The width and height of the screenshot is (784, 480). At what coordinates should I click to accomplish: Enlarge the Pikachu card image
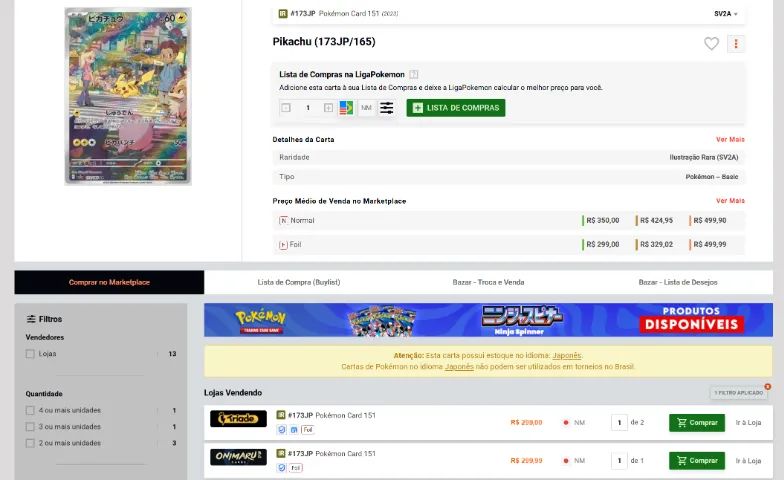click(x=128, y=96)
